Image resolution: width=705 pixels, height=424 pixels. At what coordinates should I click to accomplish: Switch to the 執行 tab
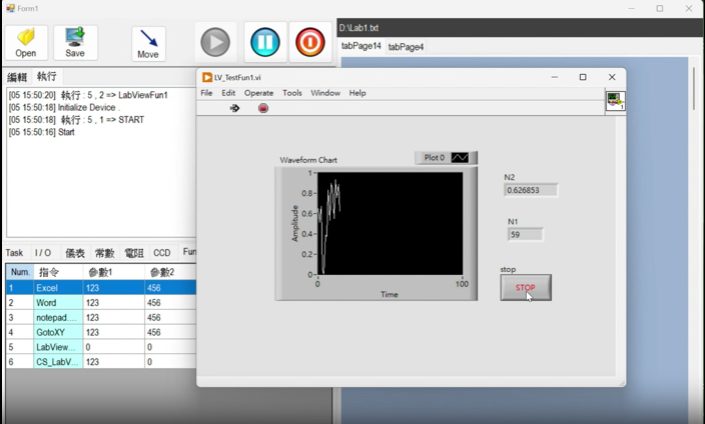click(x=47, y=76)
